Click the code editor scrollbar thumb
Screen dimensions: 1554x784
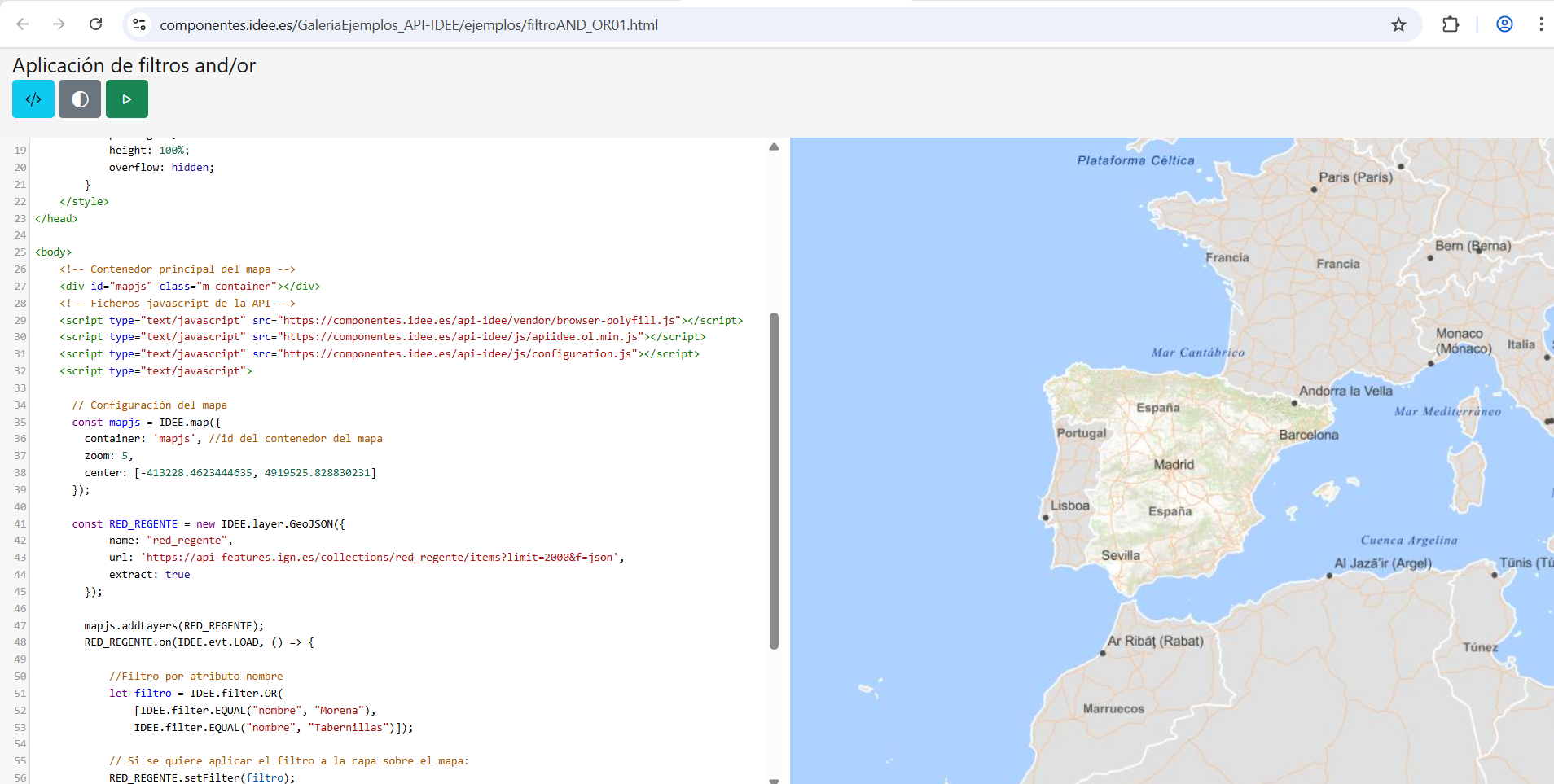tap(774, 480)
